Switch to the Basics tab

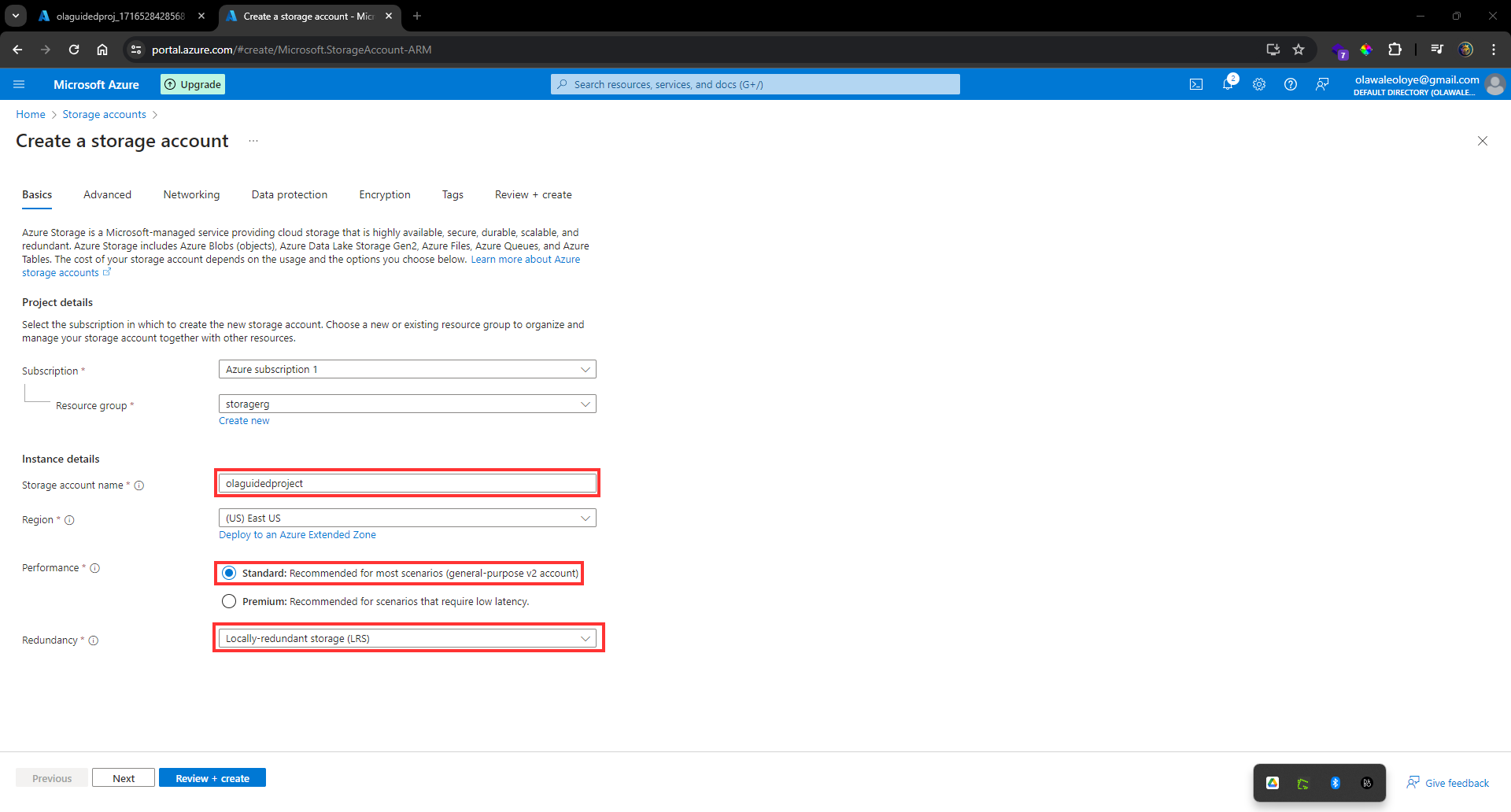click(x=37, y=194)
